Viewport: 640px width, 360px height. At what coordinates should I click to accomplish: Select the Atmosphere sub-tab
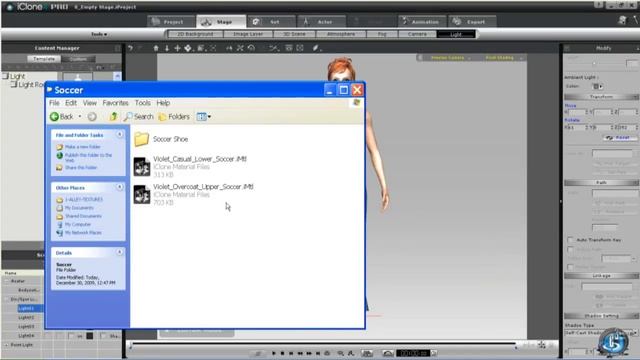[341, 34]
